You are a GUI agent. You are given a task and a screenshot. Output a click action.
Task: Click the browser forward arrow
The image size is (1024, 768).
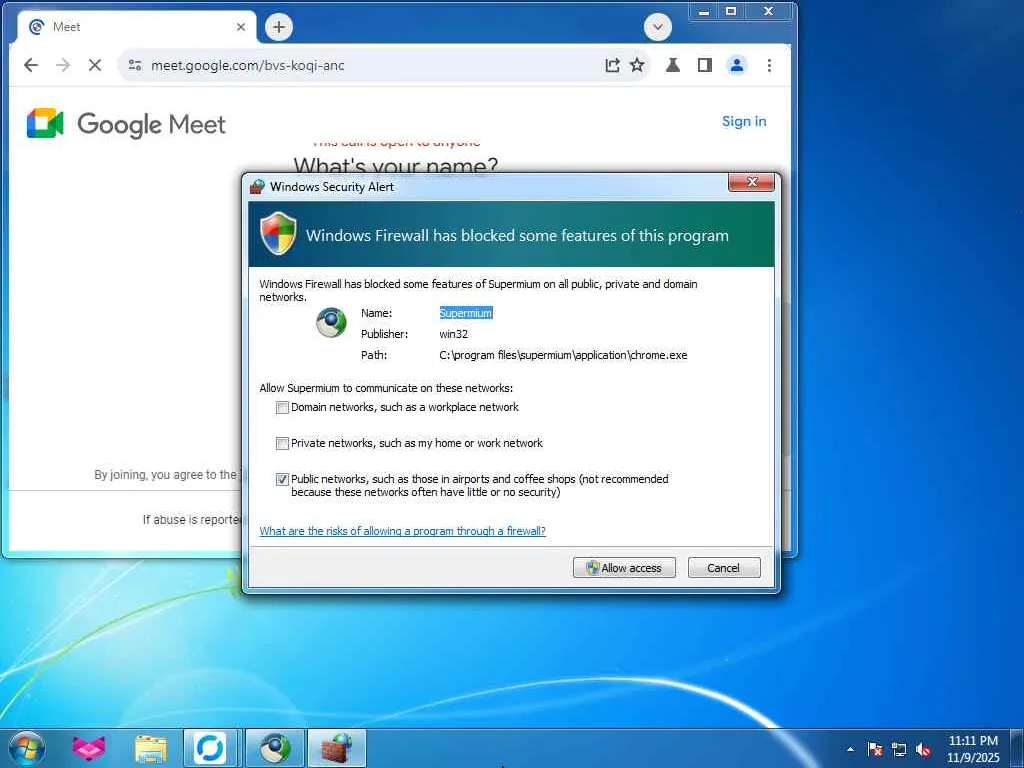[x=63, y=65]
